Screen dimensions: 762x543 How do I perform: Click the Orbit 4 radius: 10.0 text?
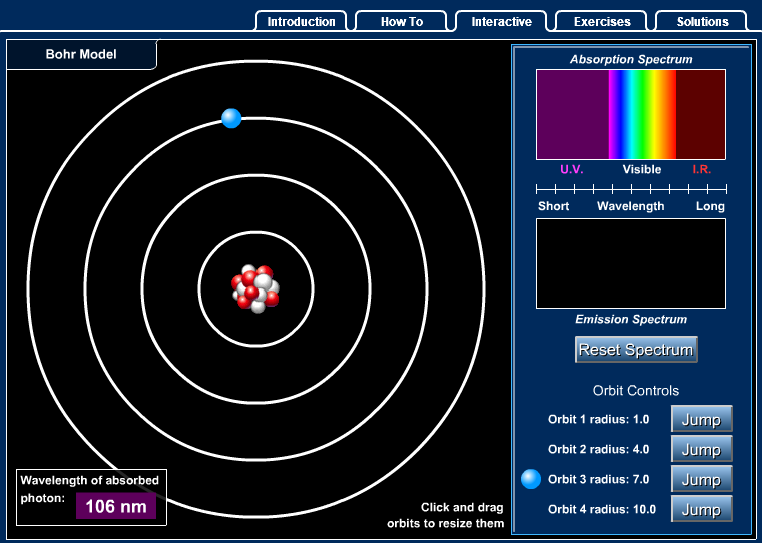point(602,509)
